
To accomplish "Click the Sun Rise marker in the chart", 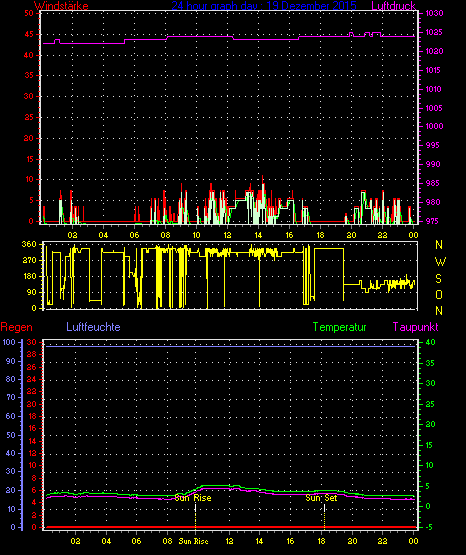I will point(193,498).
